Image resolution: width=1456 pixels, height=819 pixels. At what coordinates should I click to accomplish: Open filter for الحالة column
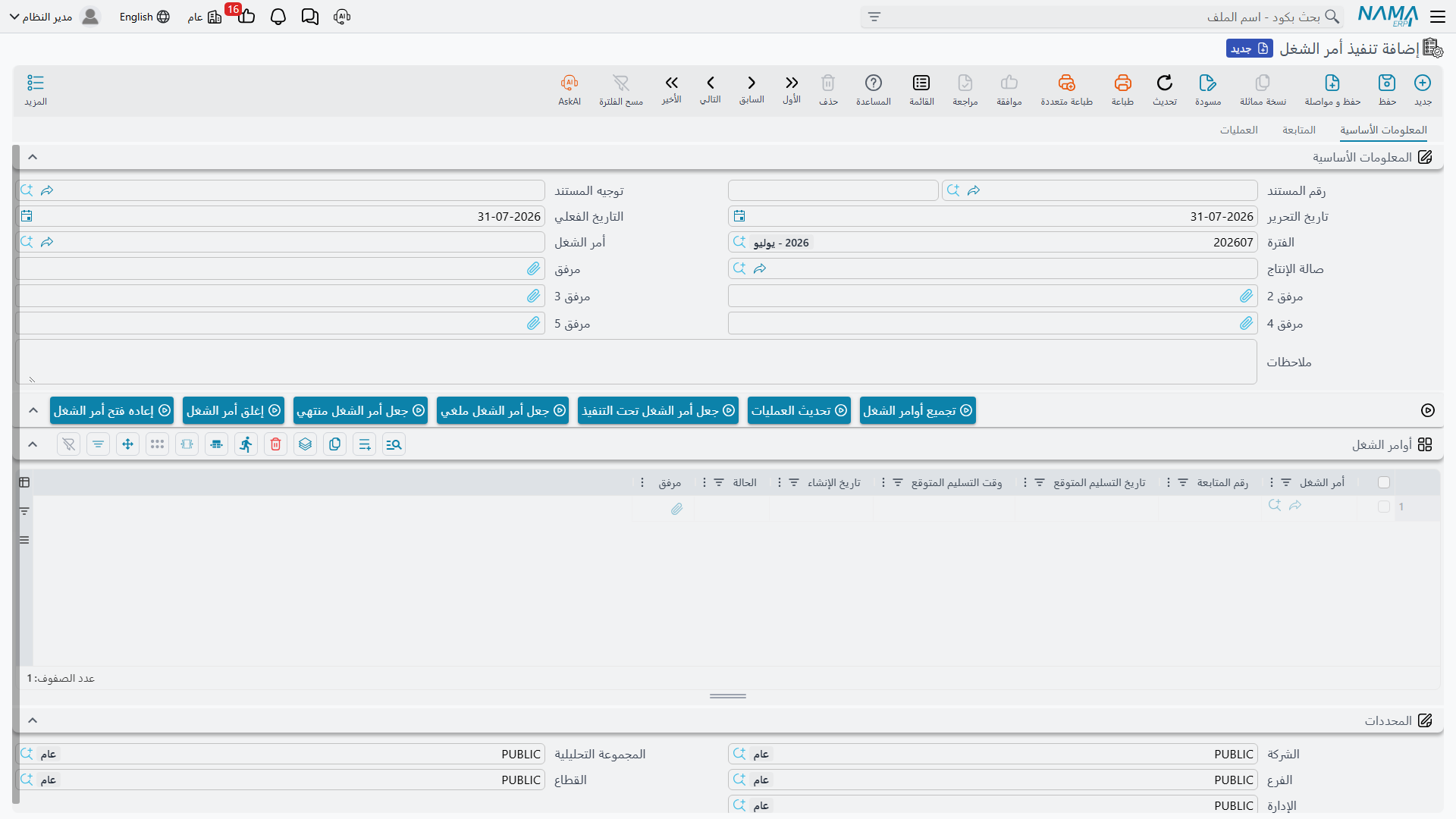point(719,482)
